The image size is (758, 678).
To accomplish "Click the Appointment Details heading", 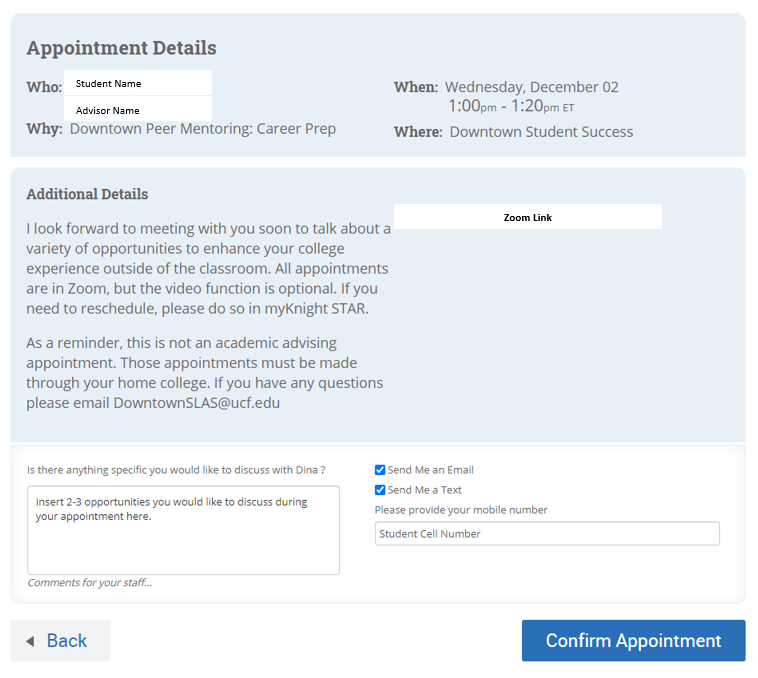I will pyautogui.click(x=121, y=48).
